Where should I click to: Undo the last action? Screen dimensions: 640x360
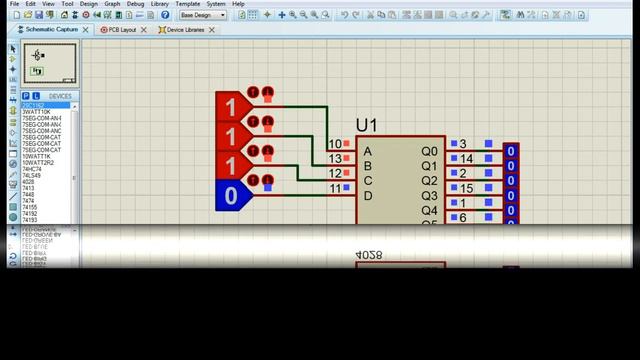[344, 15]
